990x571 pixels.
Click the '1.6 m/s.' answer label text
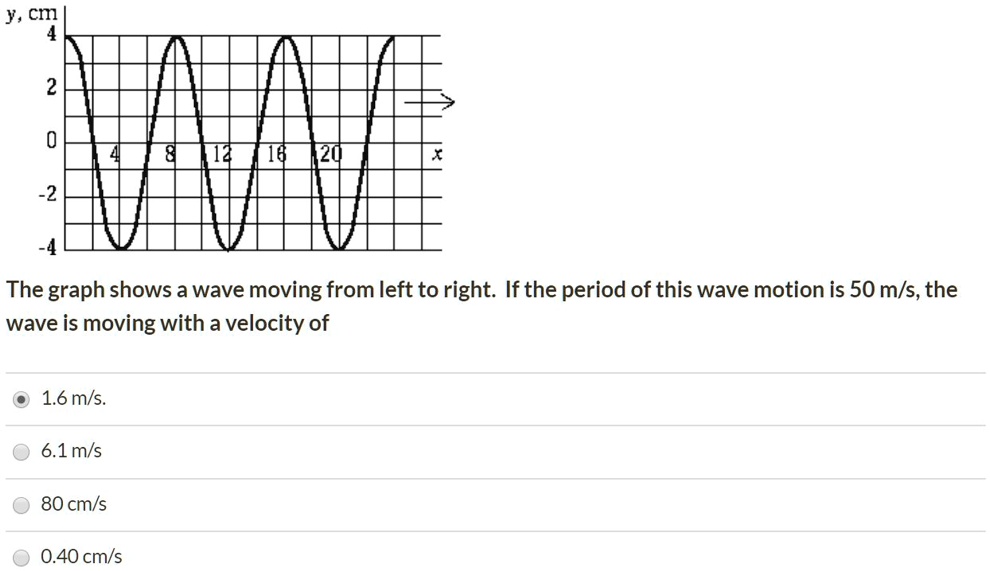tap(73, 398)
